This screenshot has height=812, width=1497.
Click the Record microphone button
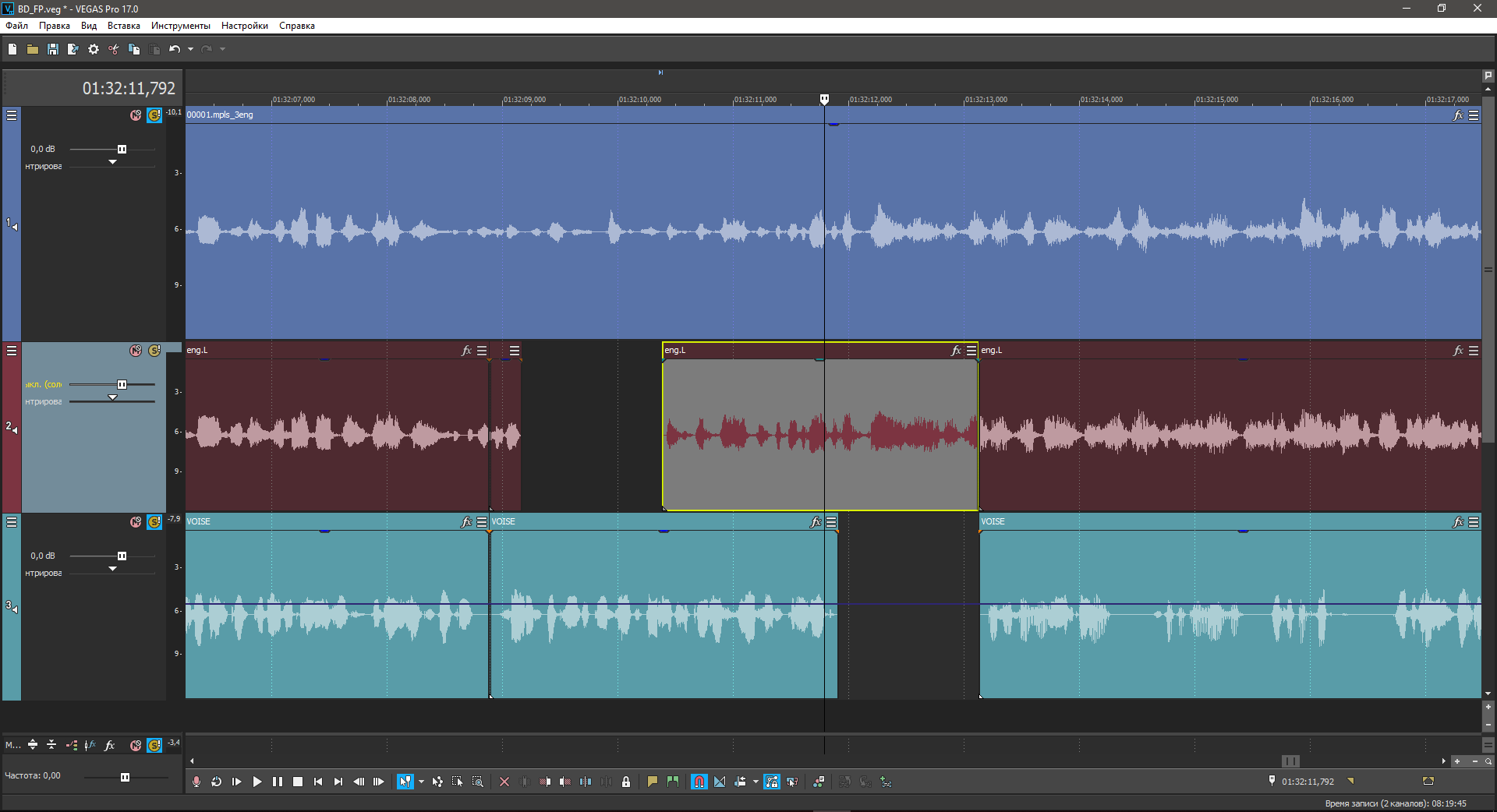196,782
